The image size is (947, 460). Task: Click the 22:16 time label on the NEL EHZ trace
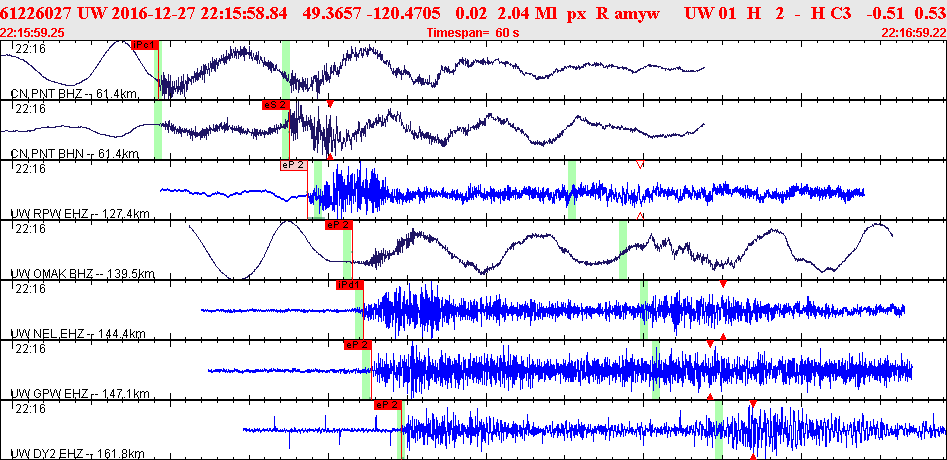30,289
